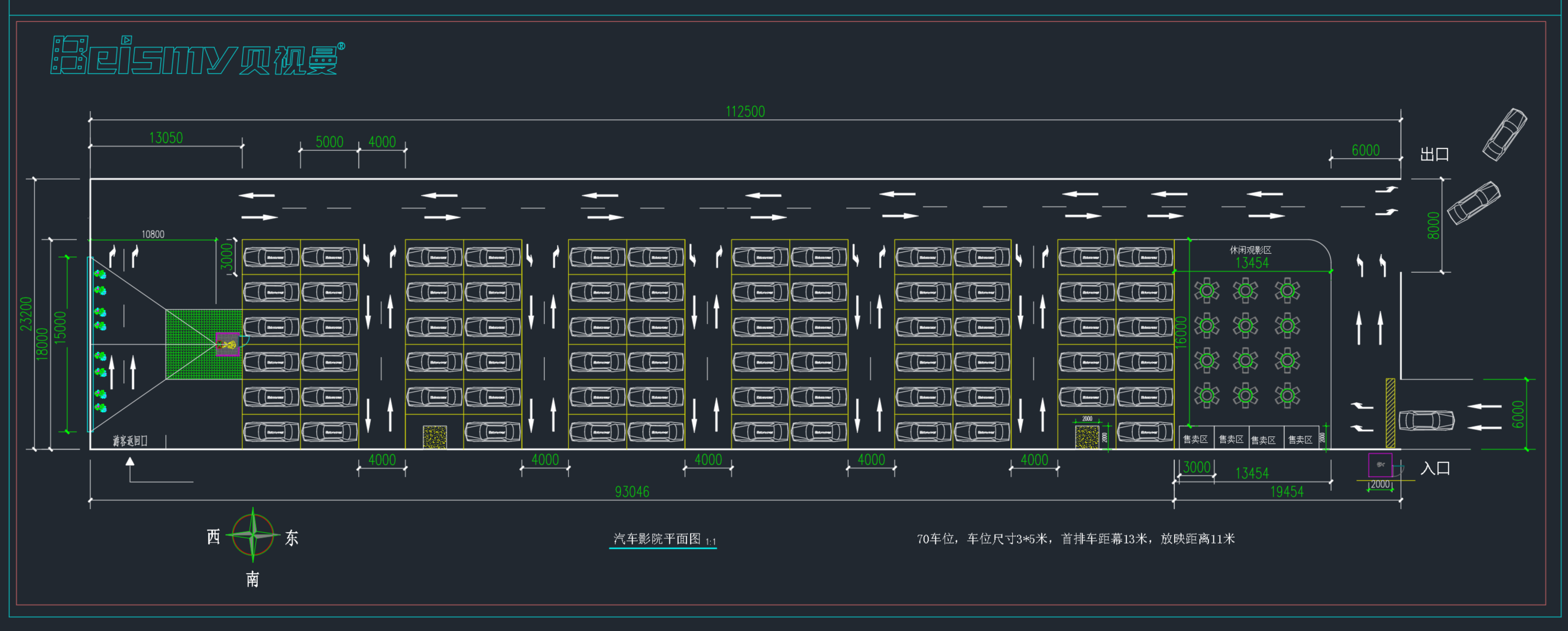Select the 8000 vertical dimension
This screenshot has width=1568, height=631.
click(x=1433, y=225)
